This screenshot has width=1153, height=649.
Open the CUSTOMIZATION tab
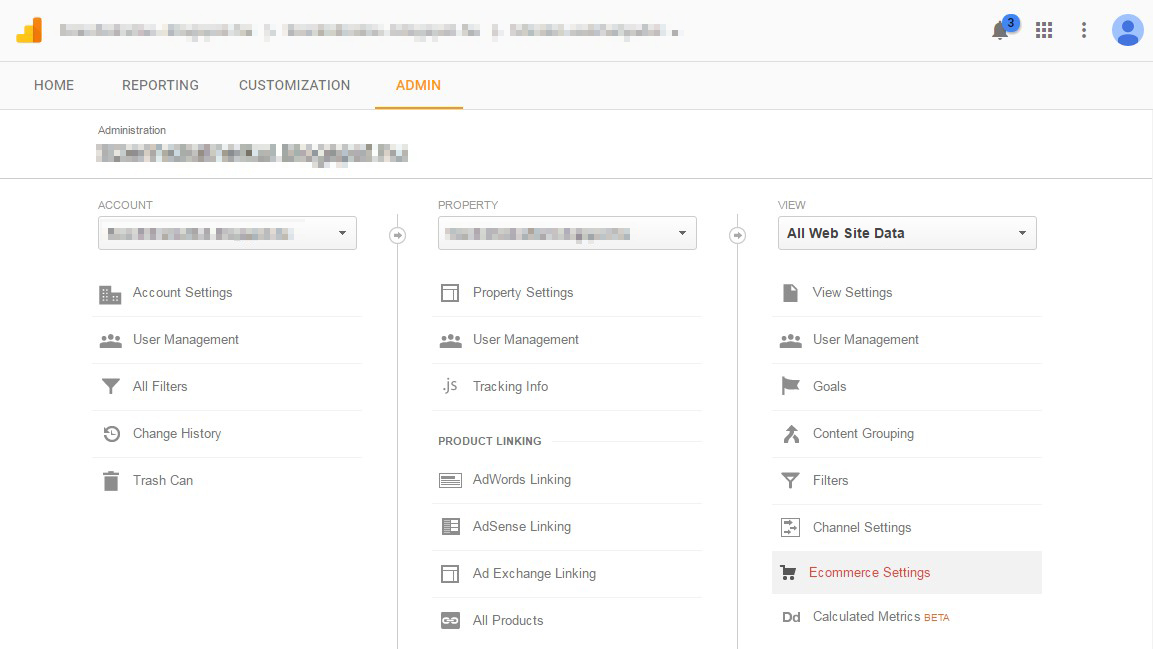click(x=294, y=85)
